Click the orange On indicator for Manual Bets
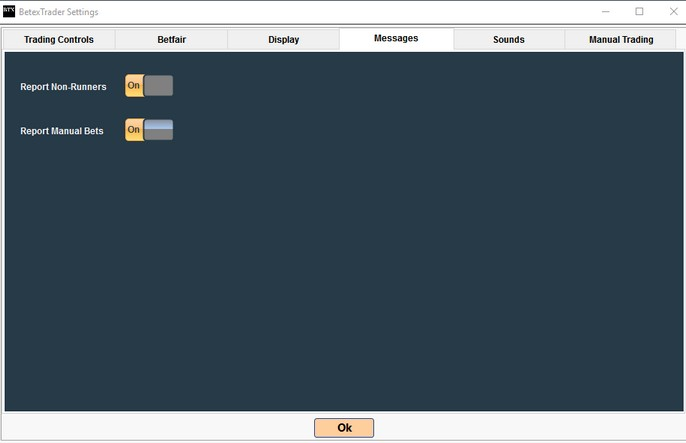Image resolution: width=686 pixels, height=443 pixels. click(x=134, y=130)
